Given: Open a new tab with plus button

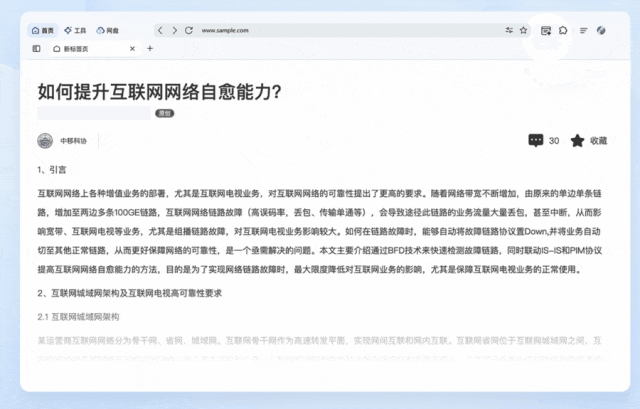Looking at the screenshot, I should coord(150,49).
